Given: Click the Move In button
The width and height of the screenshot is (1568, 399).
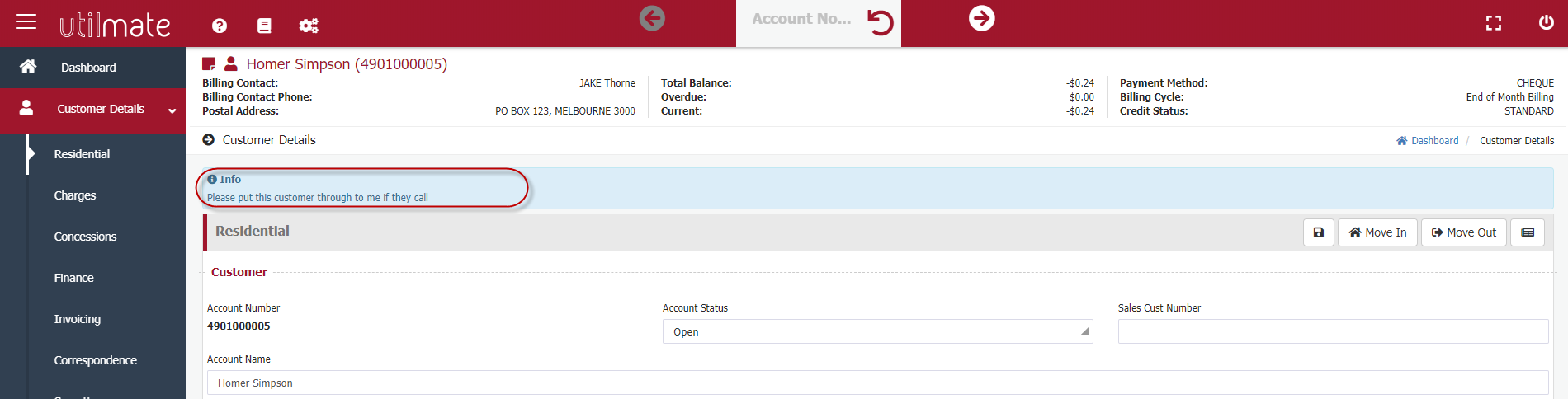Looking at the screenshot, I should pyautogui.click(x=1377, y=232).
